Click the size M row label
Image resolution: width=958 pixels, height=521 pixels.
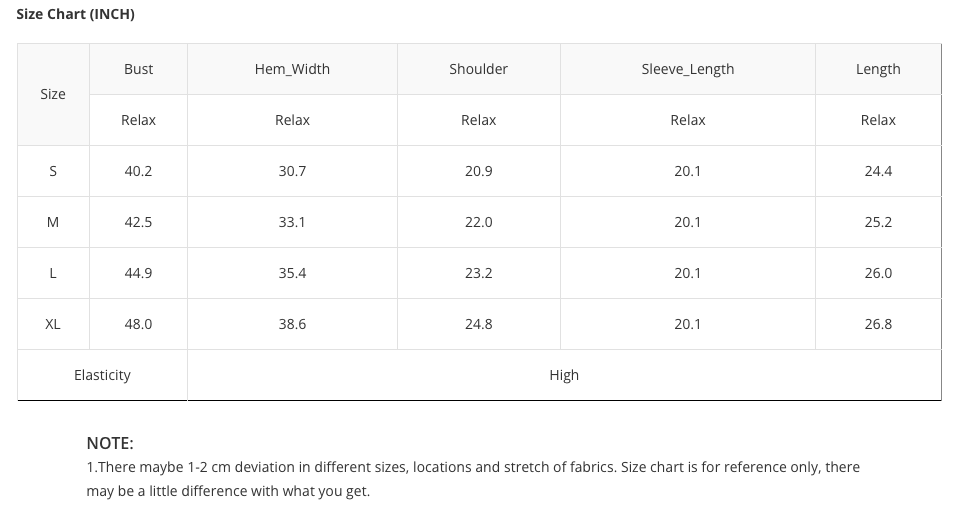(53, 222)
